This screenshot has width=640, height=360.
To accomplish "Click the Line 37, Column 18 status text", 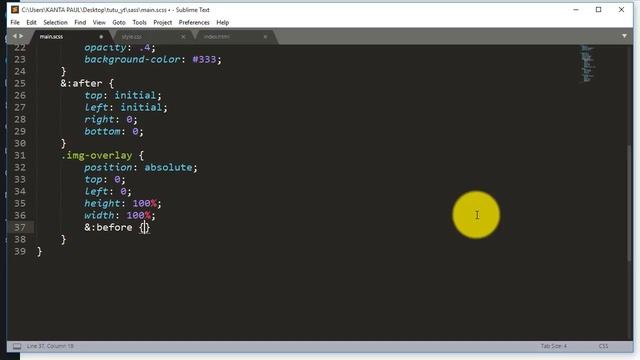I will [50, 346].
